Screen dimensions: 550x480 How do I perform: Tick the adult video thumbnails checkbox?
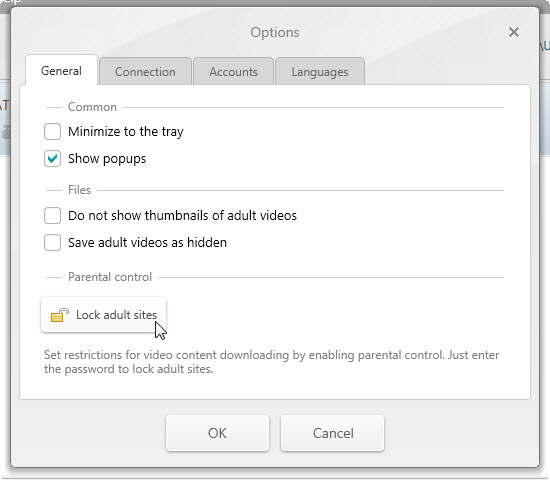tap(52, 215)
